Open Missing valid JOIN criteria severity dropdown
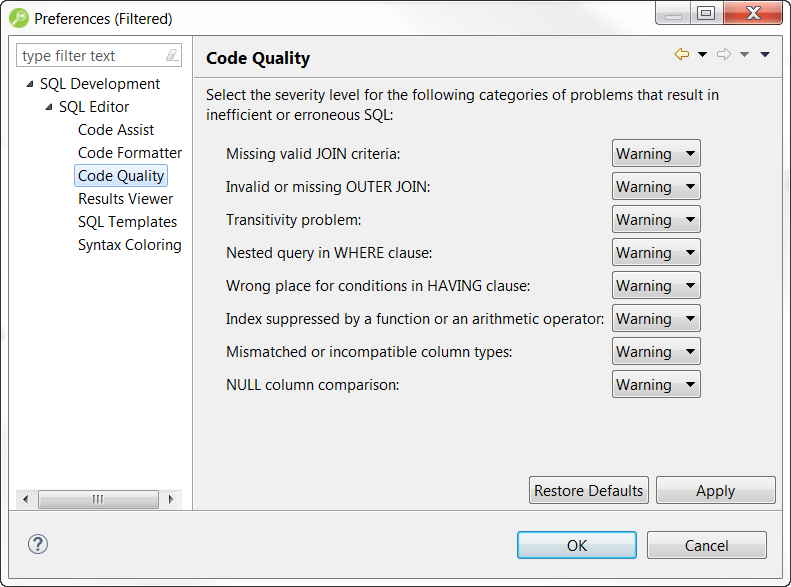The image size is (791, 587). (656, 154)
